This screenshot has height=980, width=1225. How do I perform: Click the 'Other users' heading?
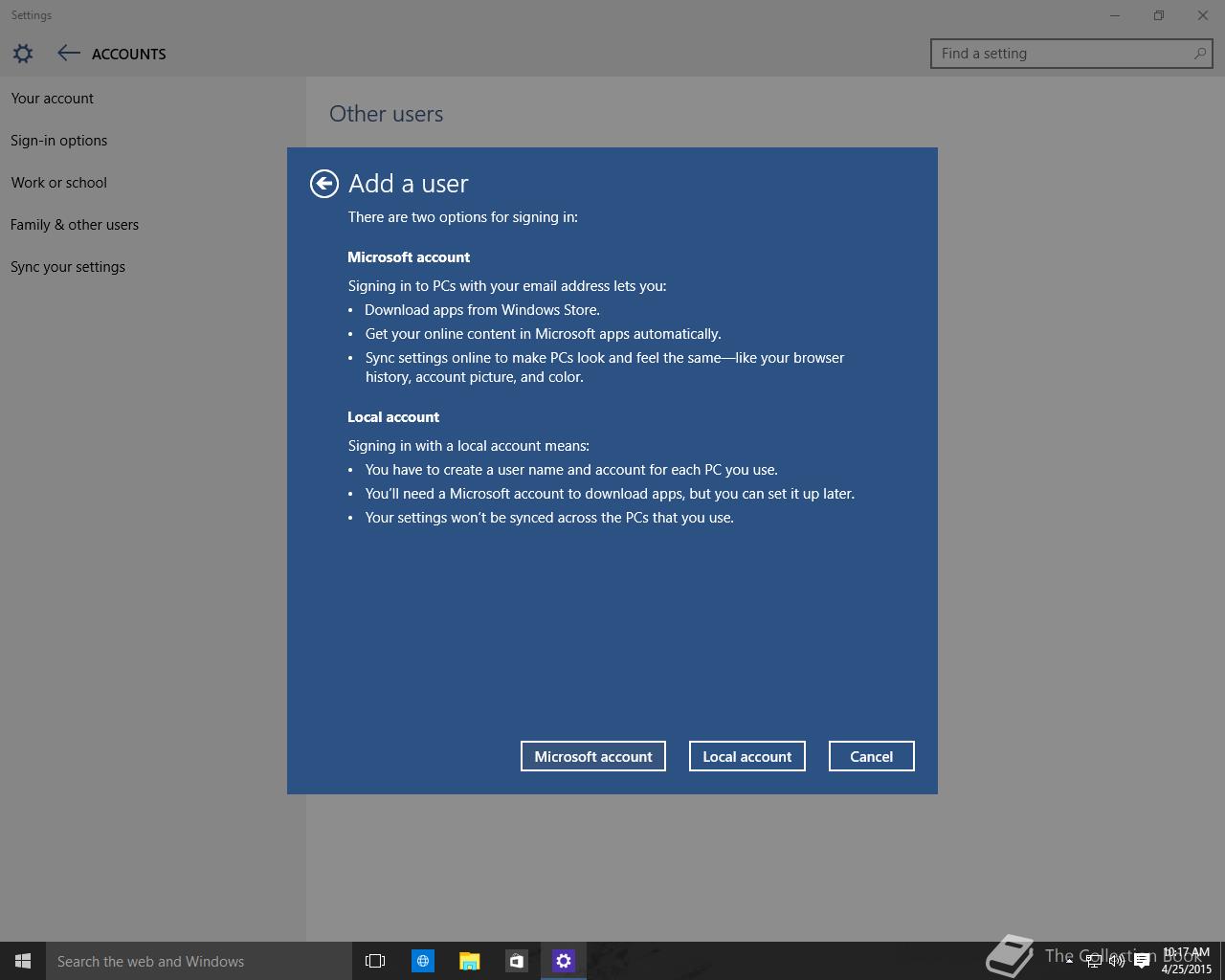tap(387, 114)
